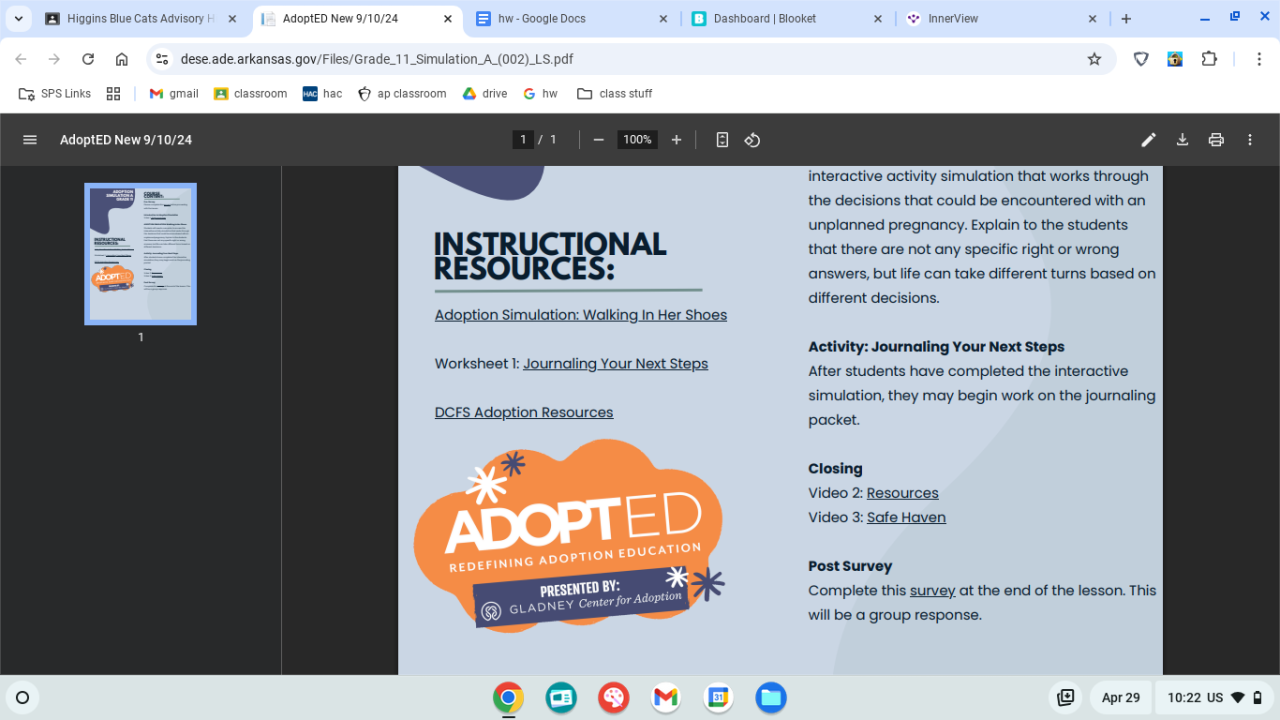The image size is (1280, 720).
Task: Open the Extensions puzzle icon
Action: click(1209, 59)
